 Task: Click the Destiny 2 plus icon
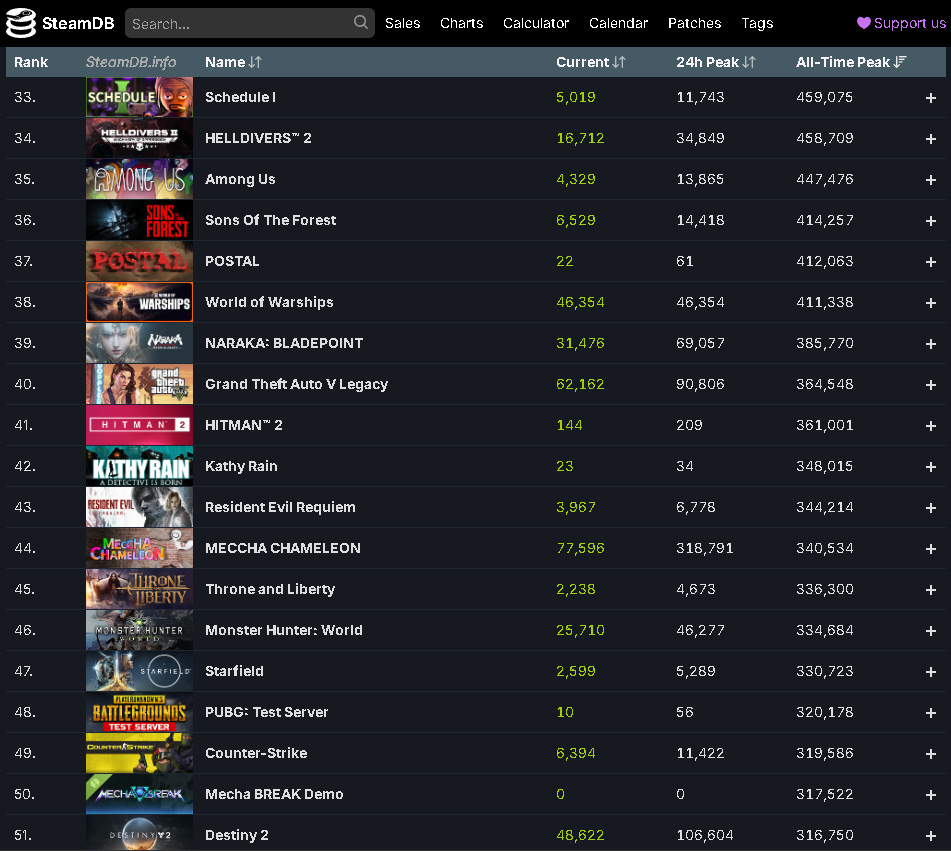[930, 836]
